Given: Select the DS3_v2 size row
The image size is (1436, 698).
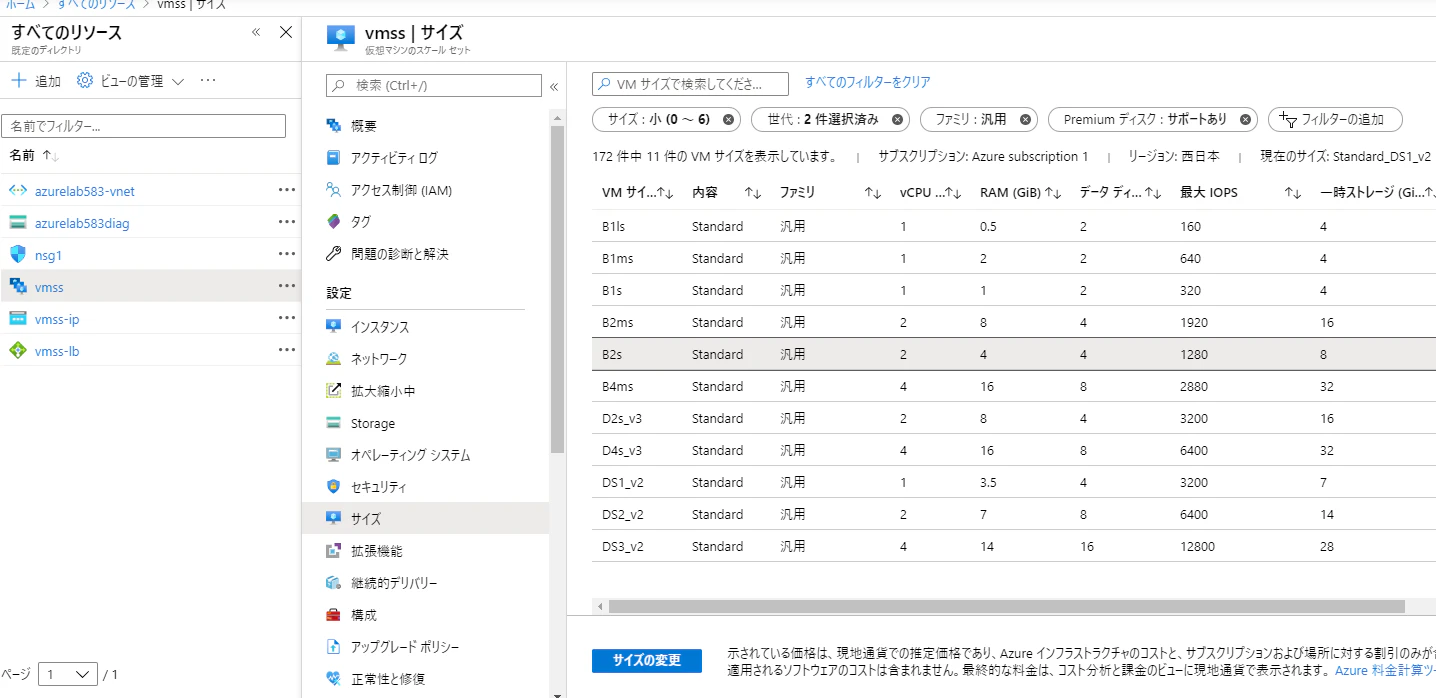Looking at the screenshot, I should click(x=1014, y=546).
